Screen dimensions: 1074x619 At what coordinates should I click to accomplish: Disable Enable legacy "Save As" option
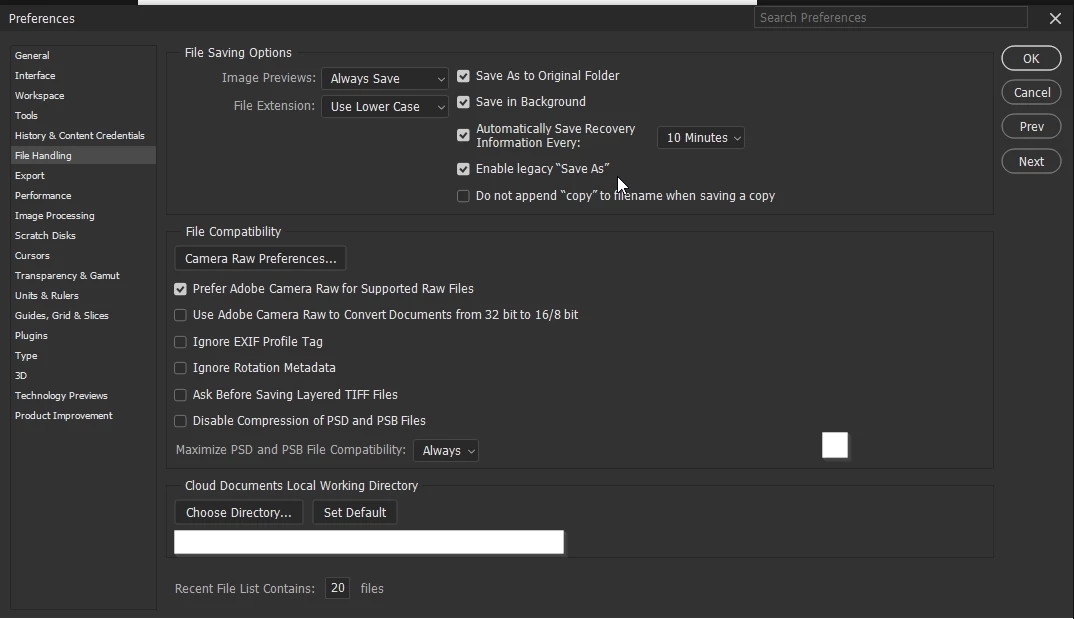pyautogui.click(x=463, y=169)
